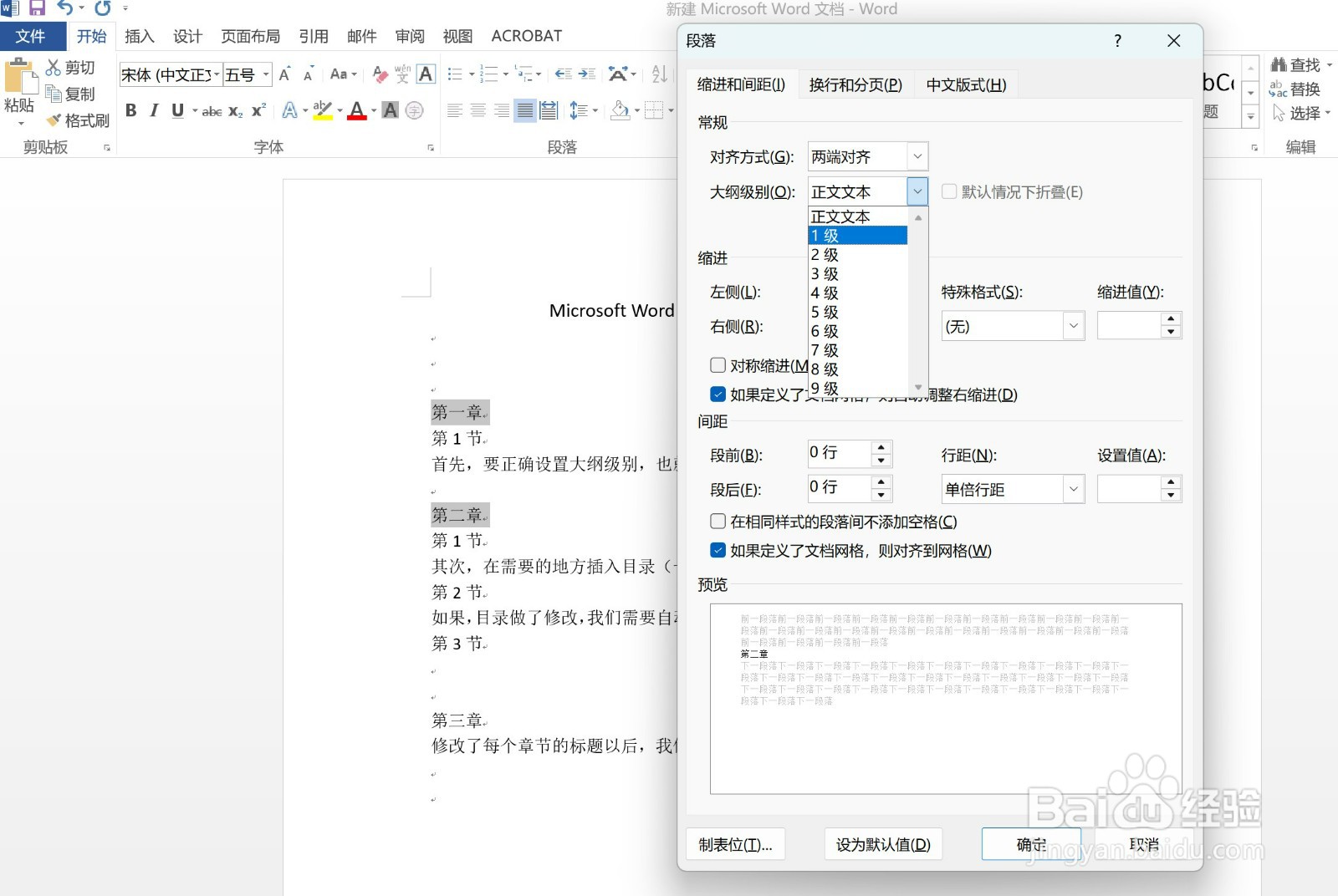This screenshot has height=896, width=1338.
Task: Open the 制表位 tab settings
Action: [x=736, y=844]
